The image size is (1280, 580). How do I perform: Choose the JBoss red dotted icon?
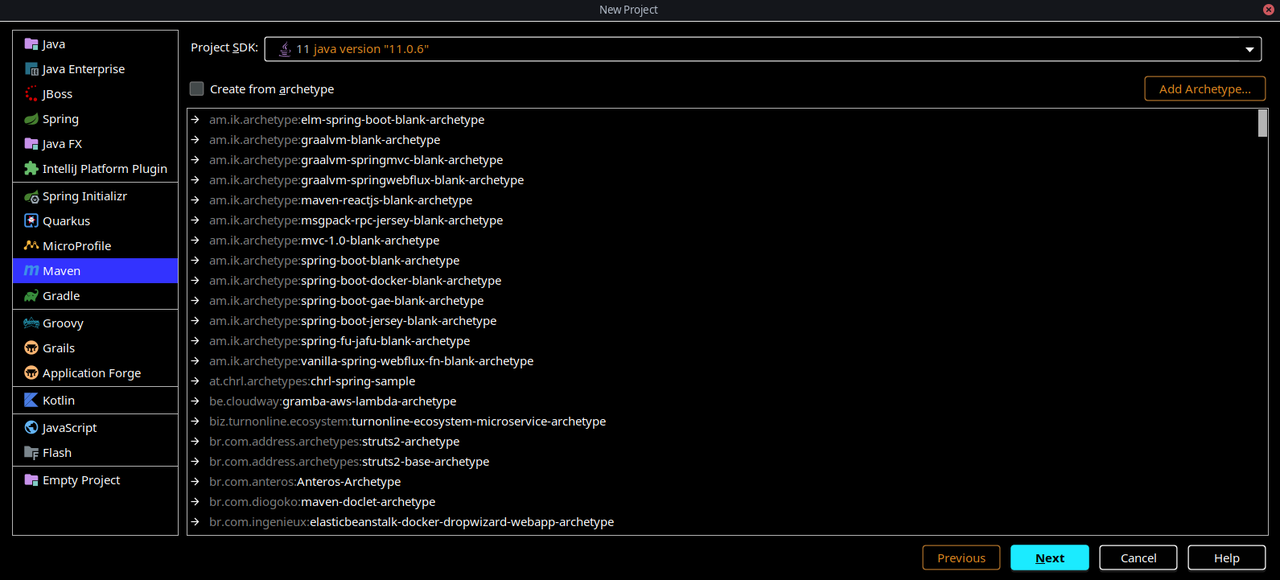tap(31, 94)
